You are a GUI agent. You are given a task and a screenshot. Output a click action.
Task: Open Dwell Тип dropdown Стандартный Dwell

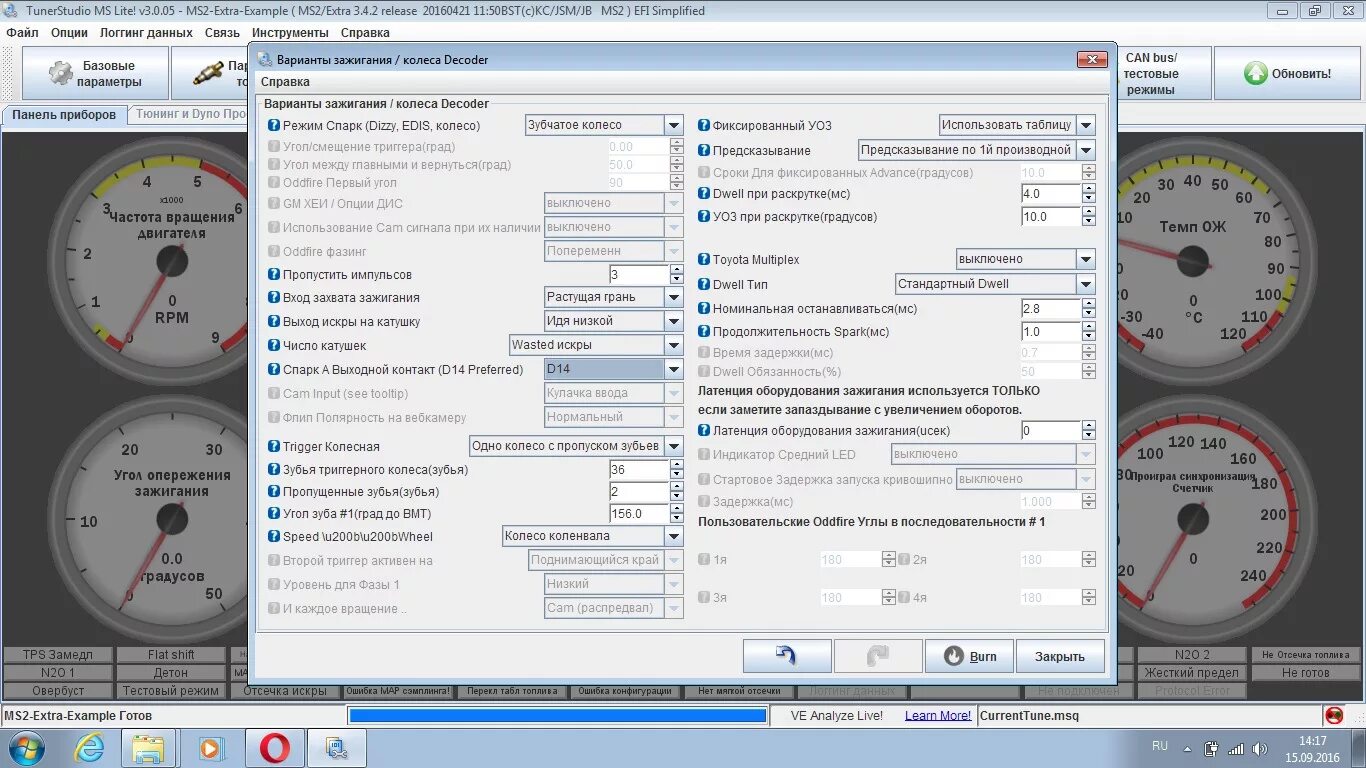[x=995, y=284]
